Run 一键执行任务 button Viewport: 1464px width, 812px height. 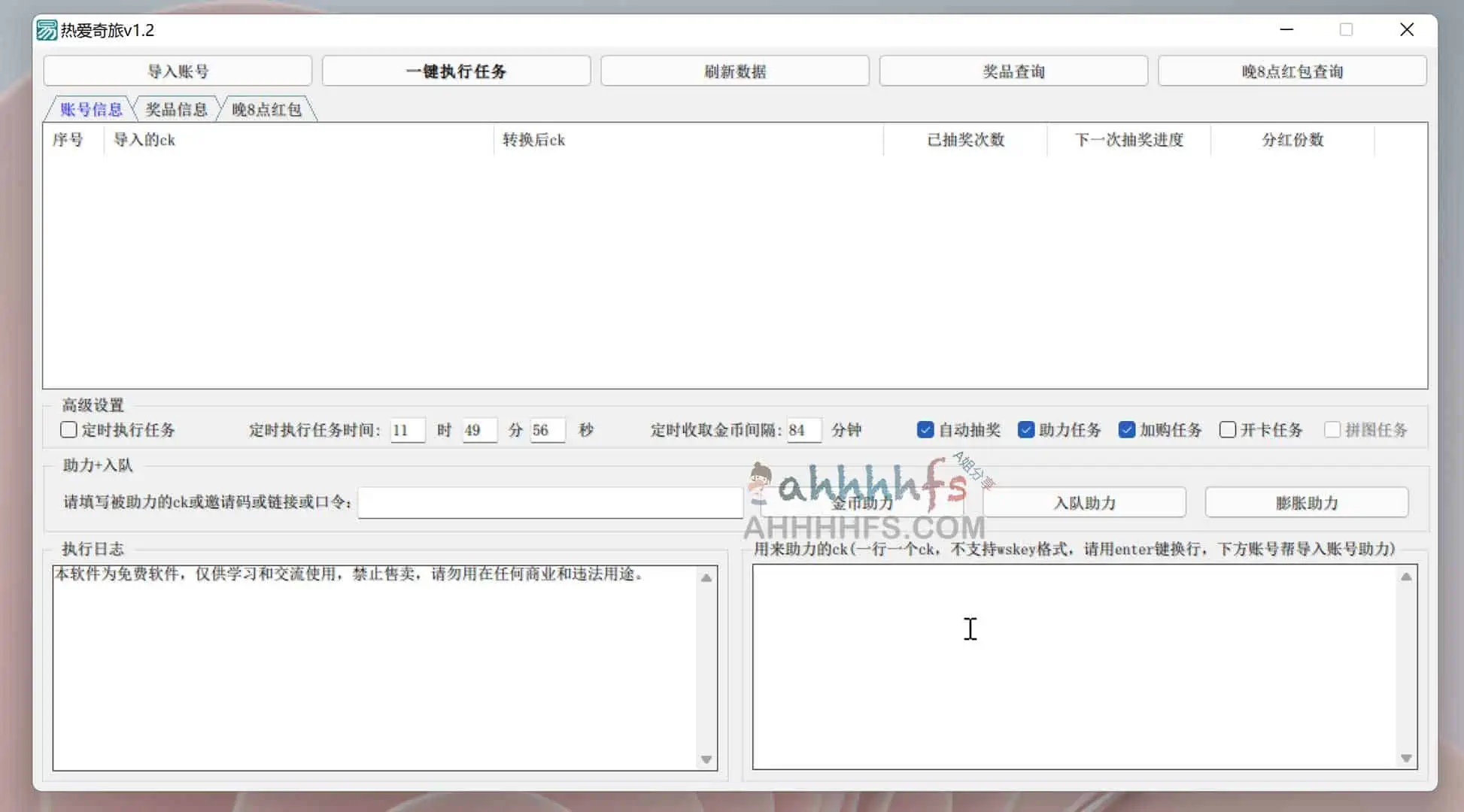point(456,71)
